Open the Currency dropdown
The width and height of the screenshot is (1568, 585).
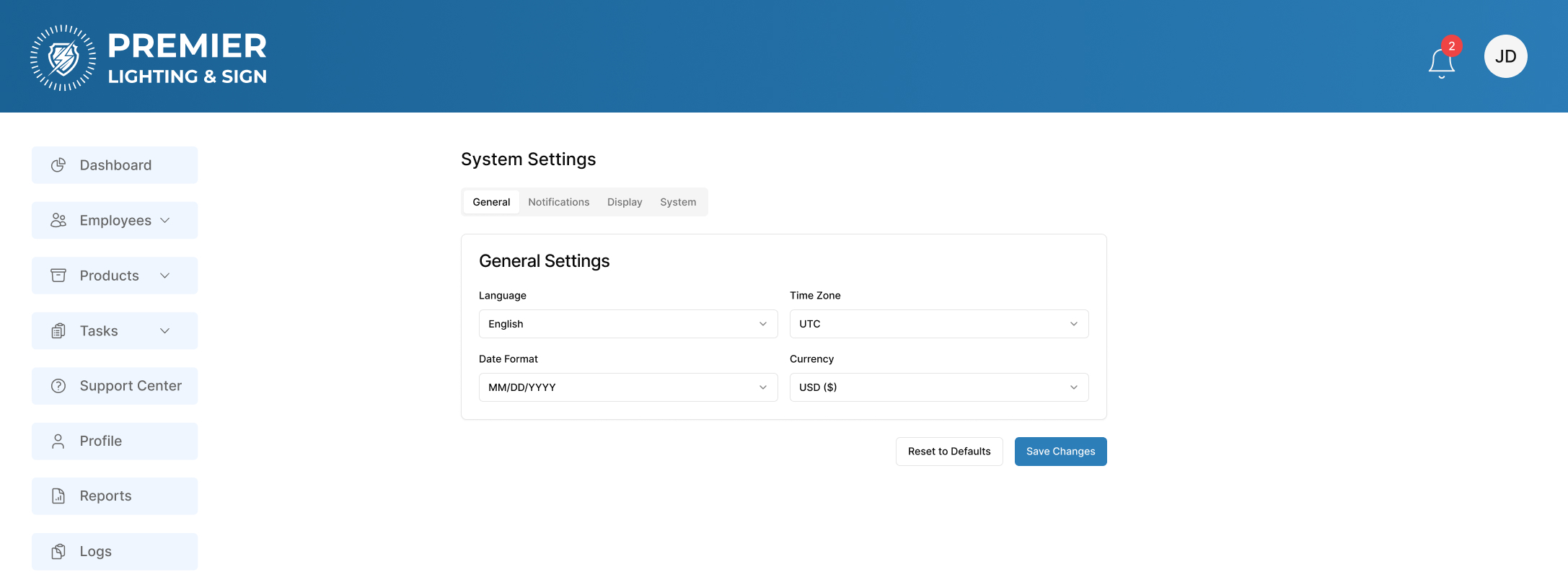pos(938,387)
